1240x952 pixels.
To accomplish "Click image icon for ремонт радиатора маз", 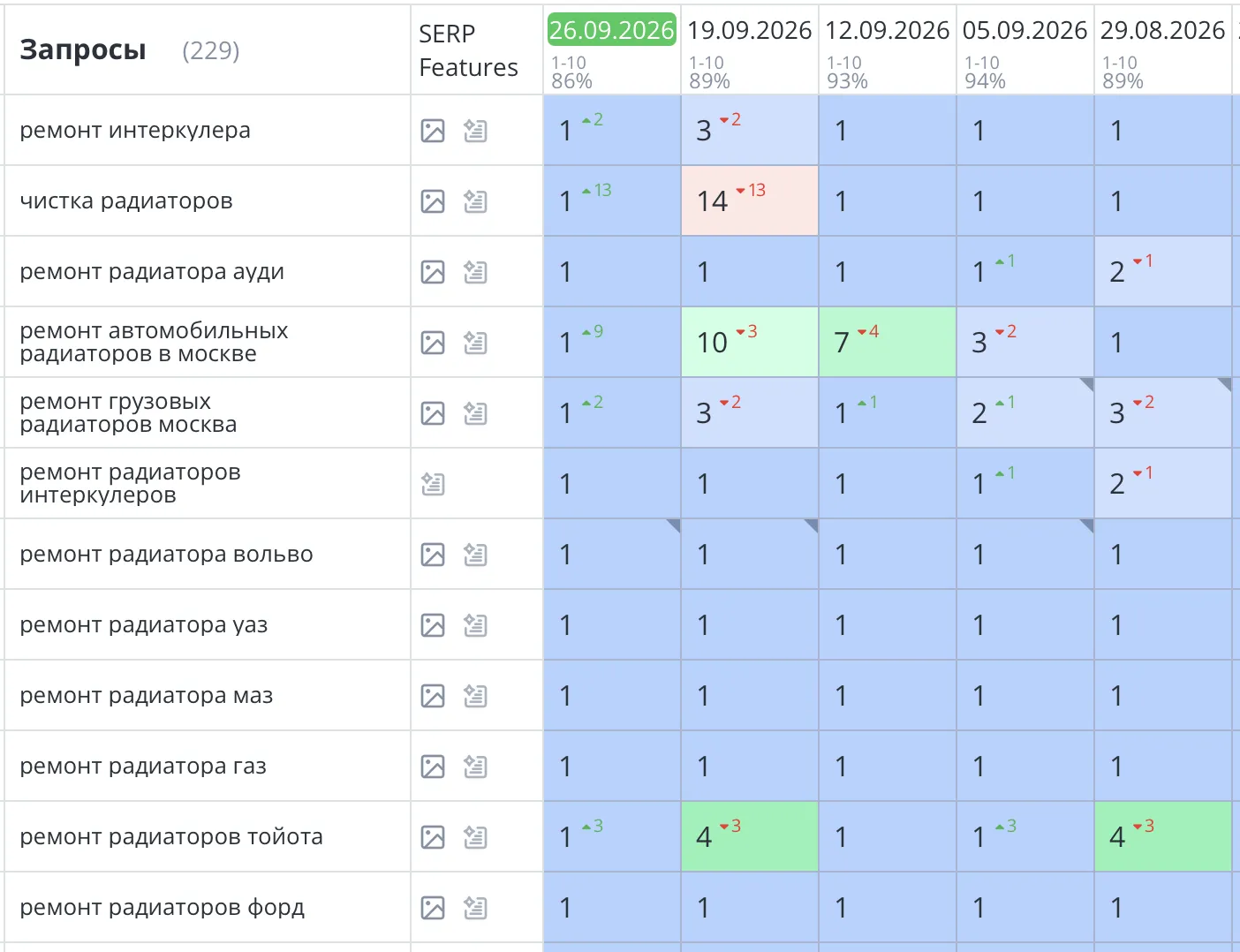I will coord(433,696).
